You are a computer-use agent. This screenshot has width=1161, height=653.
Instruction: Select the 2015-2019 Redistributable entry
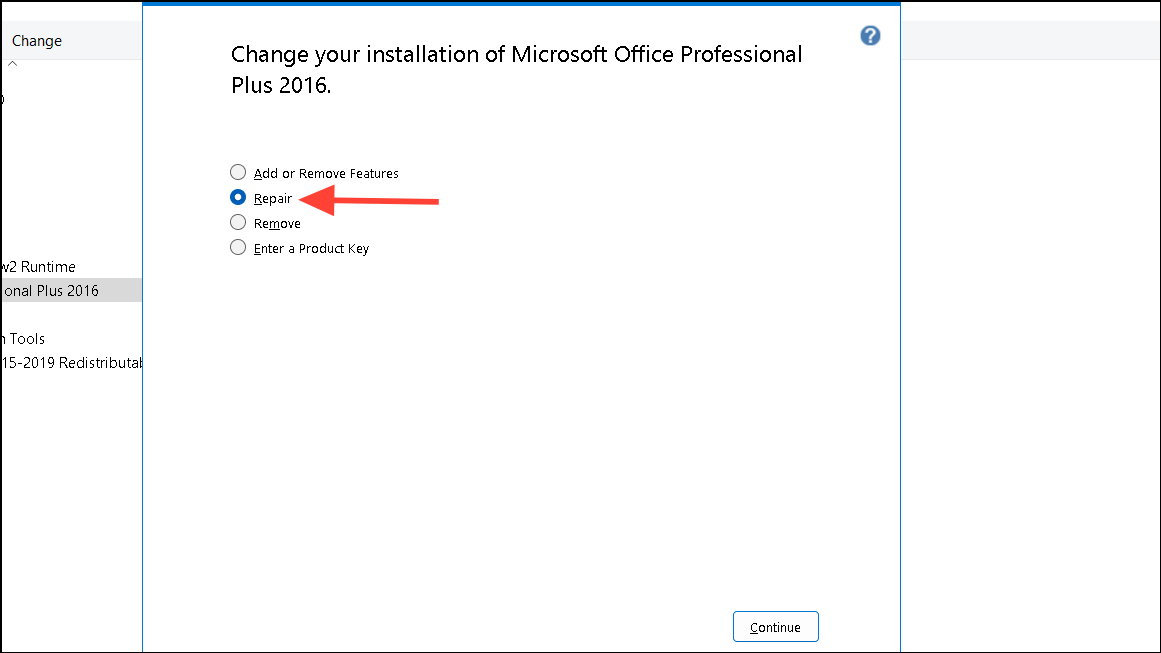[x=70, y=363]
